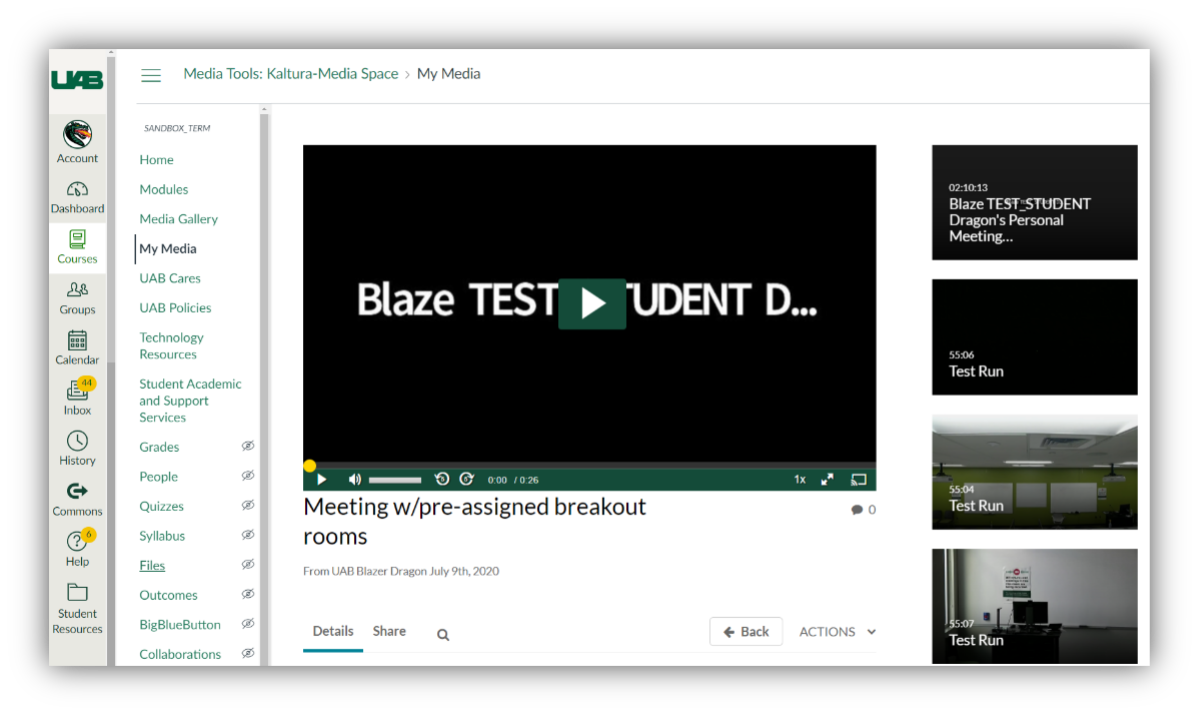Open the search magnifier below the video
Image resolution: width=1200 pixels, height=715 pixels.
pos(442,633)
